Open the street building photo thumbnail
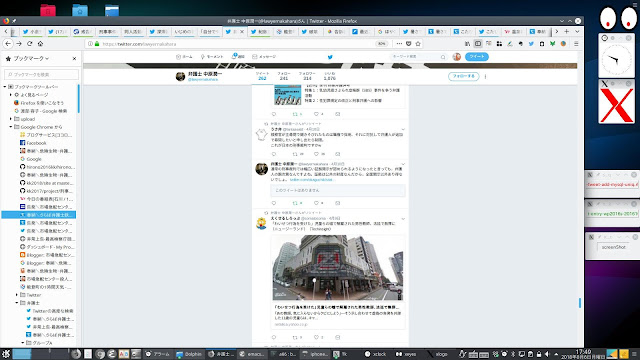Image resolution: width=640 pixels, height=360 pixels. point(338,268)
